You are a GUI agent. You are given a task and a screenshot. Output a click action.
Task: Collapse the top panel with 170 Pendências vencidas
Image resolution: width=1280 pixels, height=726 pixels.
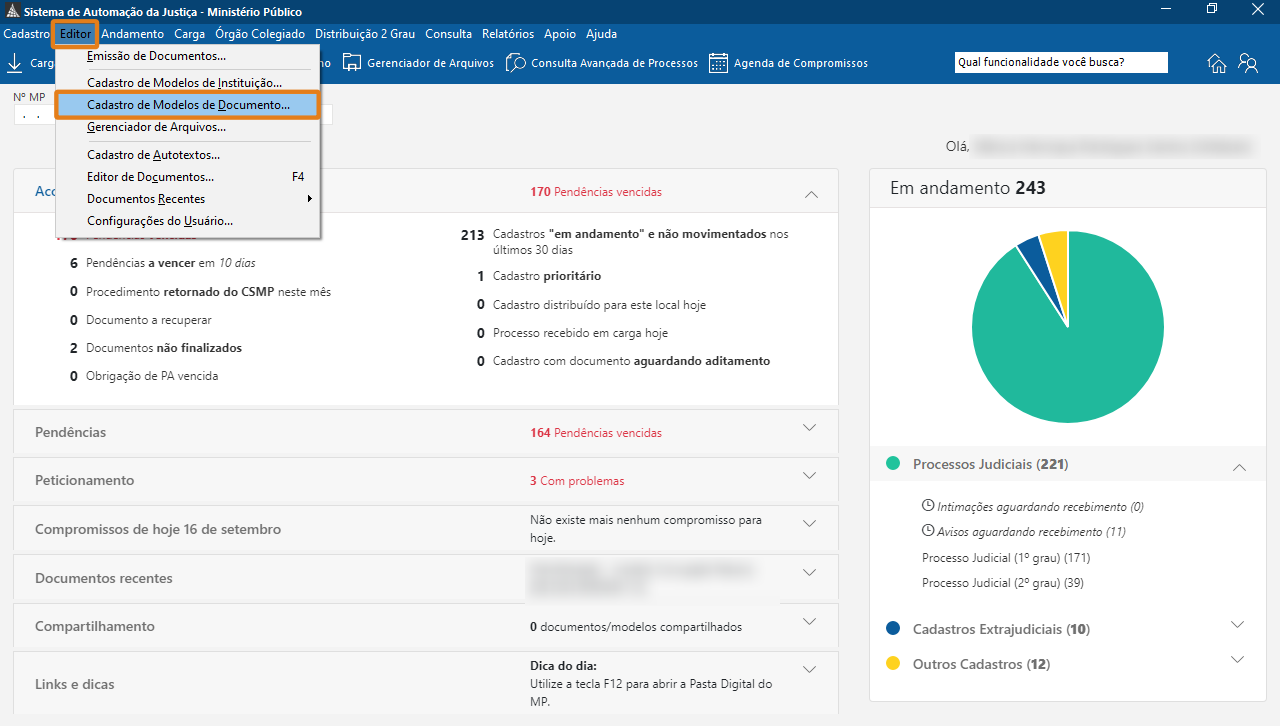[x=811, y=194]
